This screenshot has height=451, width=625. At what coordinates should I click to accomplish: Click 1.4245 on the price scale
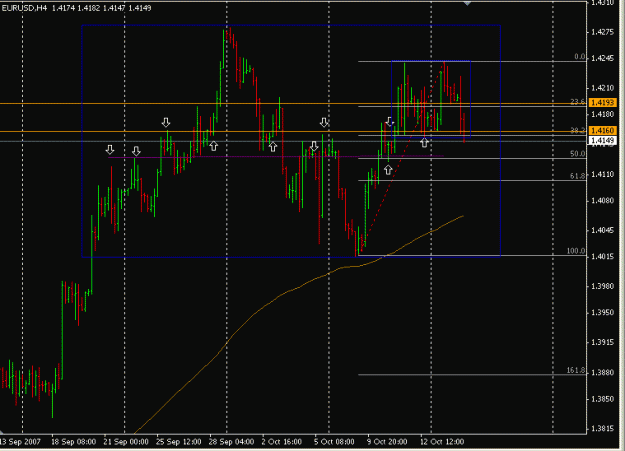[x=602, y=58]
